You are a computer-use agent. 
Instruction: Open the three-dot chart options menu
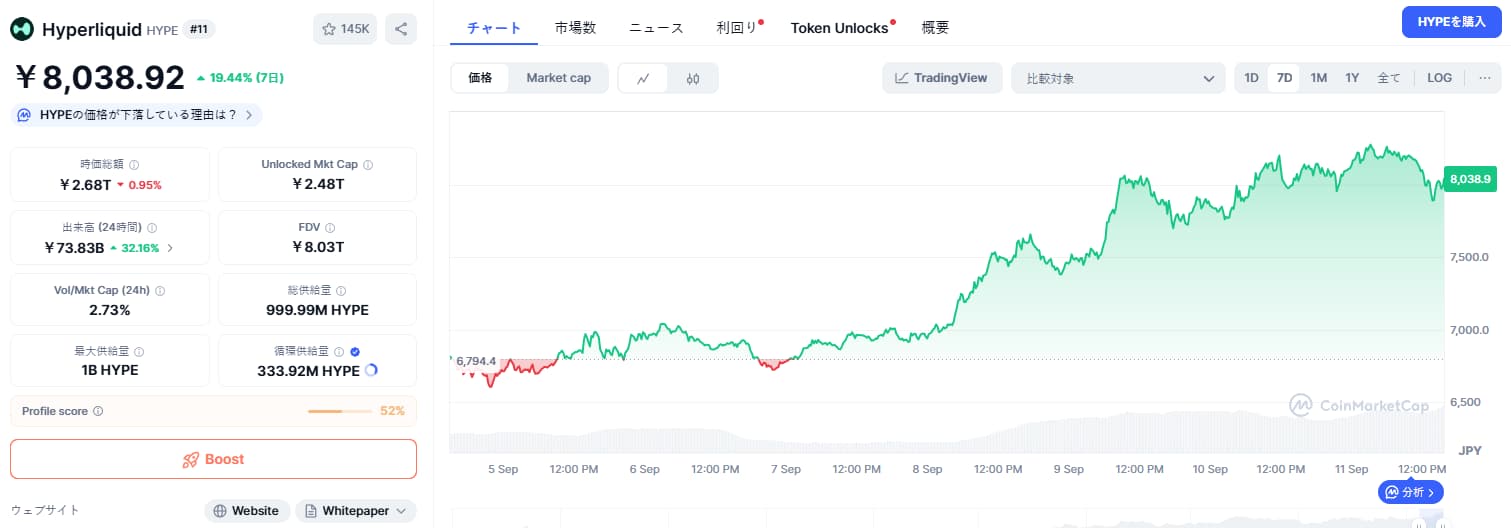click(1484, 78)
